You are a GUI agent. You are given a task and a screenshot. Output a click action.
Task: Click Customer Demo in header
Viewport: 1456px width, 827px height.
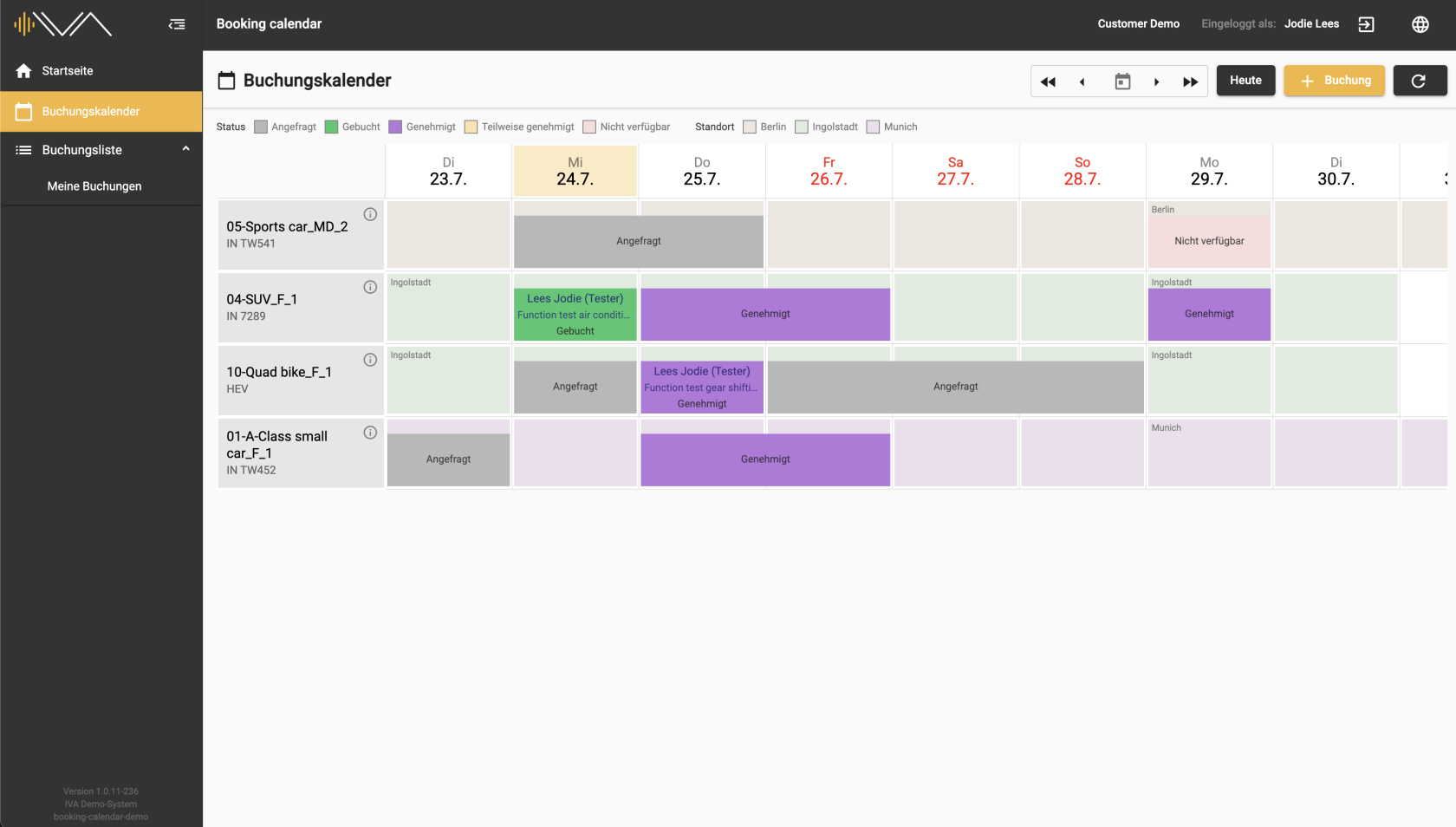[1138, 24]
